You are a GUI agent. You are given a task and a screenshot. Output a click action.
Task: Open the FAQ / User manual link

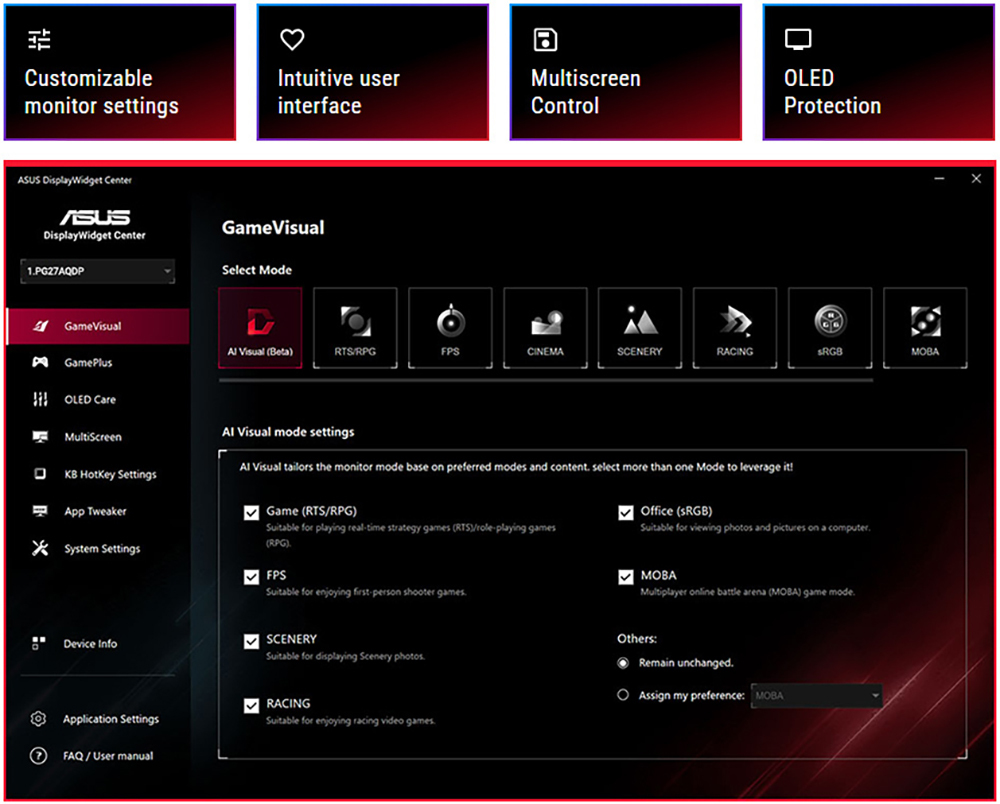108,756
